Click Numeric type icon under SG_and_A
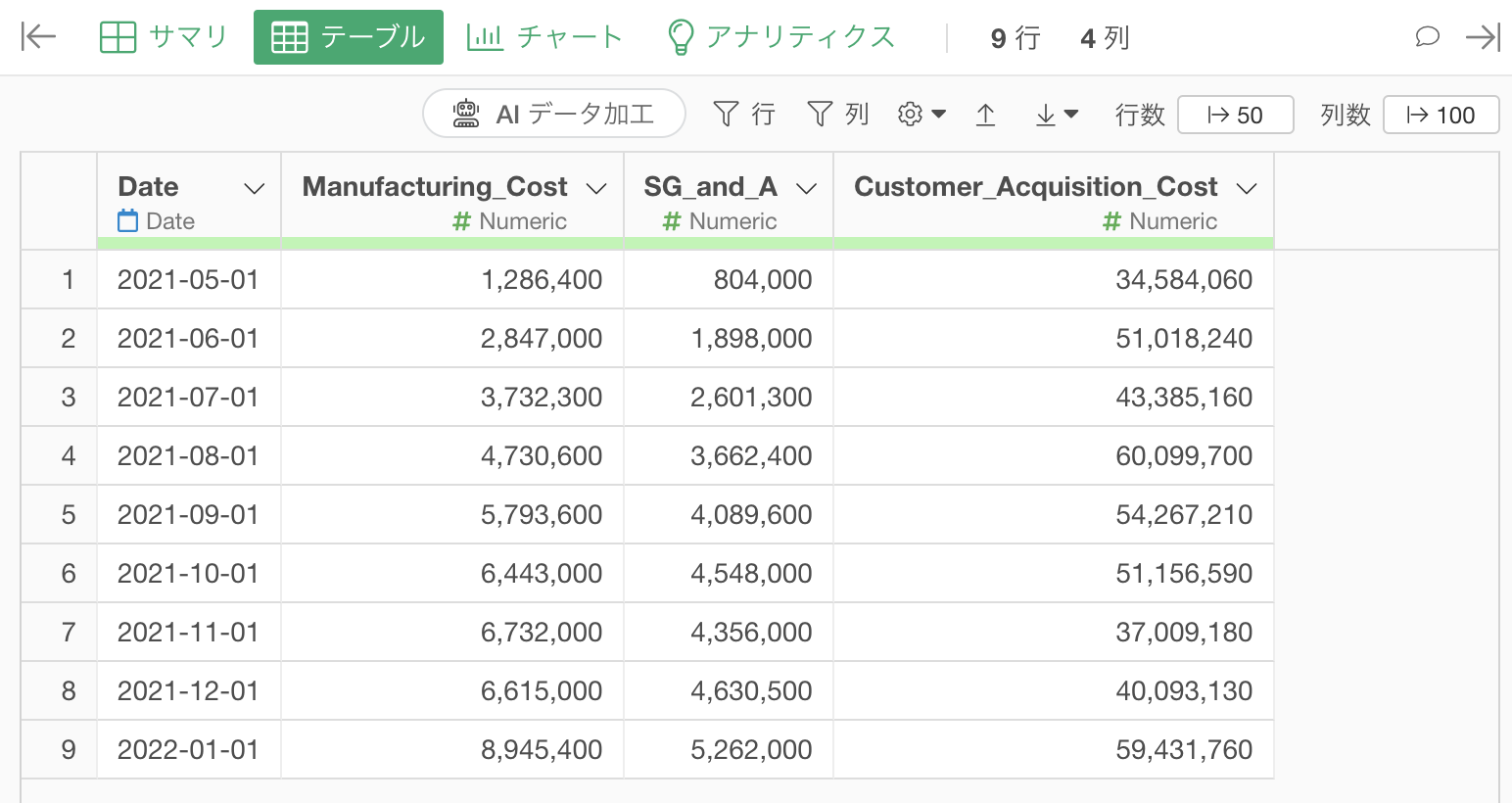Screen dimensions: 1512x803 click(x=672, y=222)
